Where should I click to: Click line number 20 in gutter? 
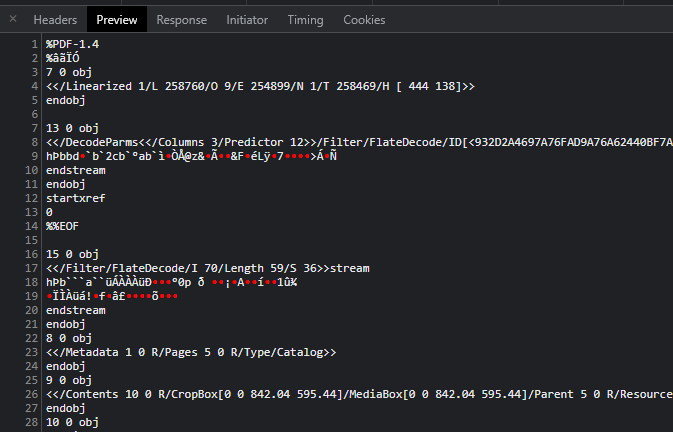(x=32, y=310)
